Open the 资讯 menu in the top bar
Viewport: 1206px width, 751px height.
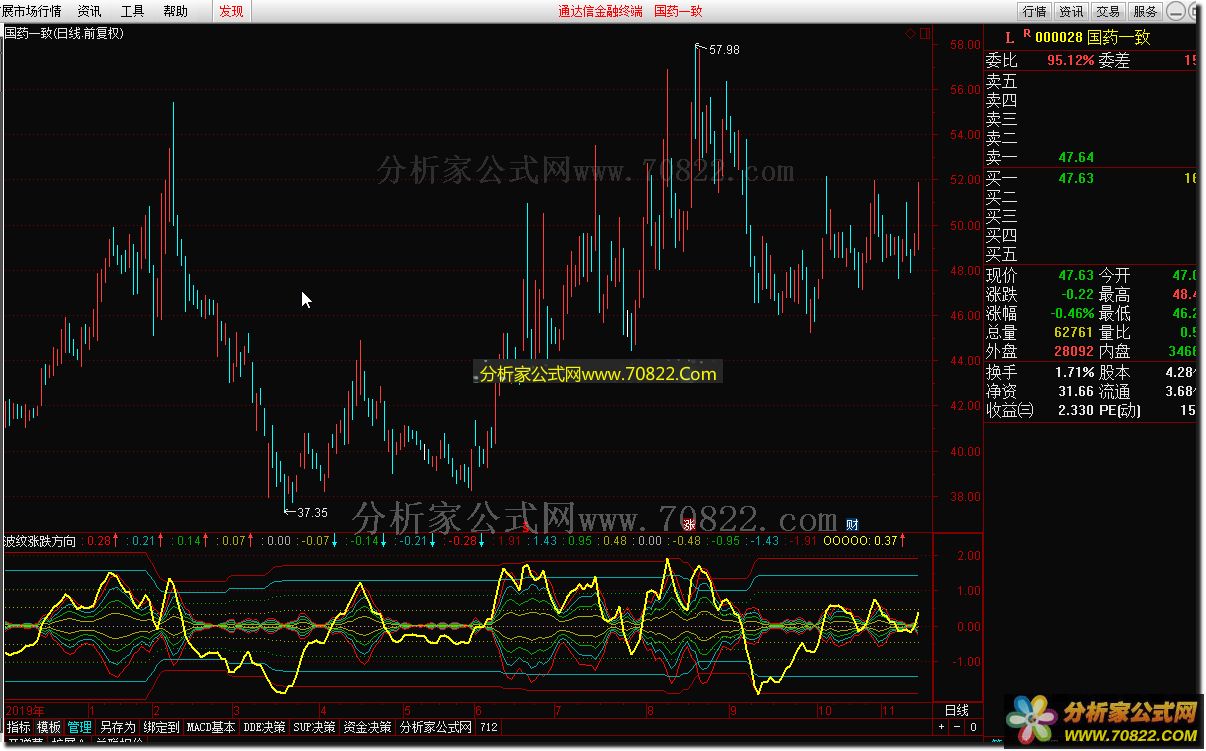[x=89, y=11]
